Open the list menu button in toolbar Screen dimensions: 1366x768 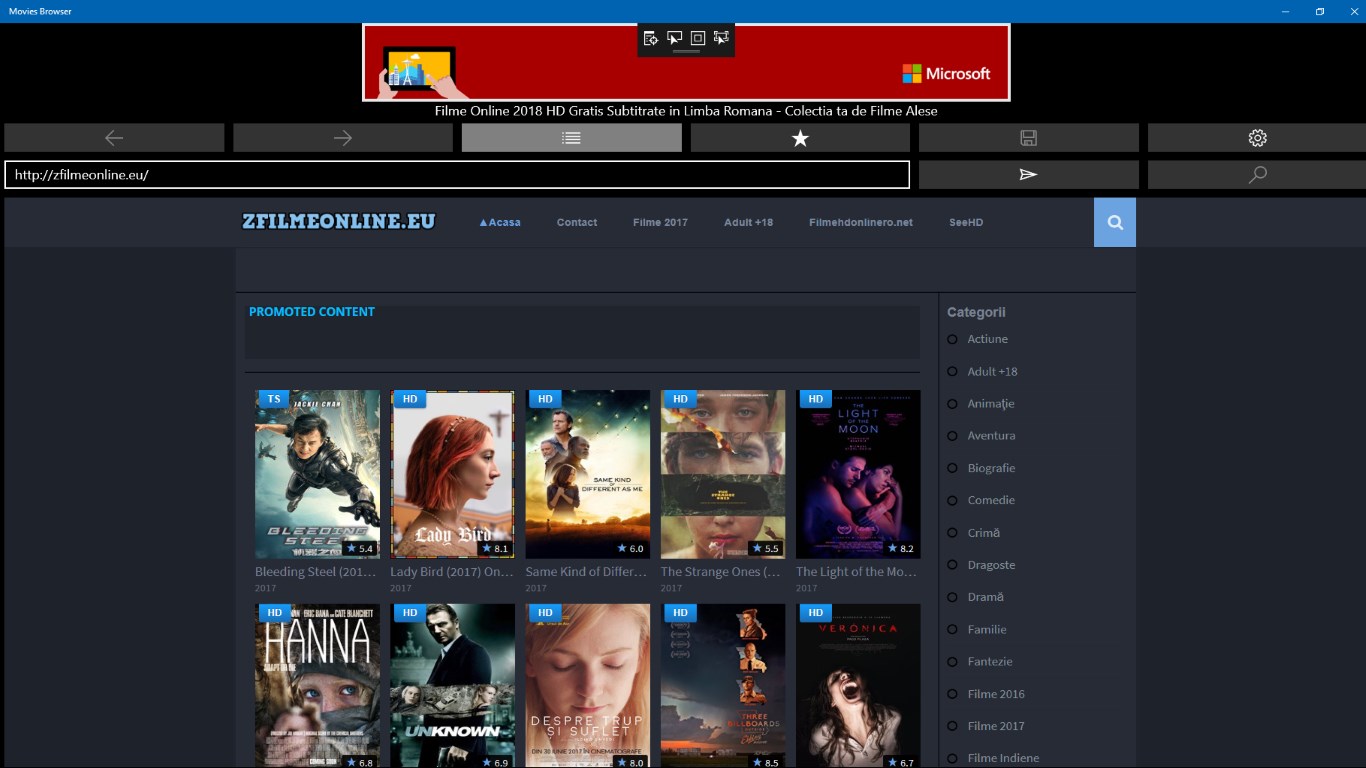click(572, 138)
